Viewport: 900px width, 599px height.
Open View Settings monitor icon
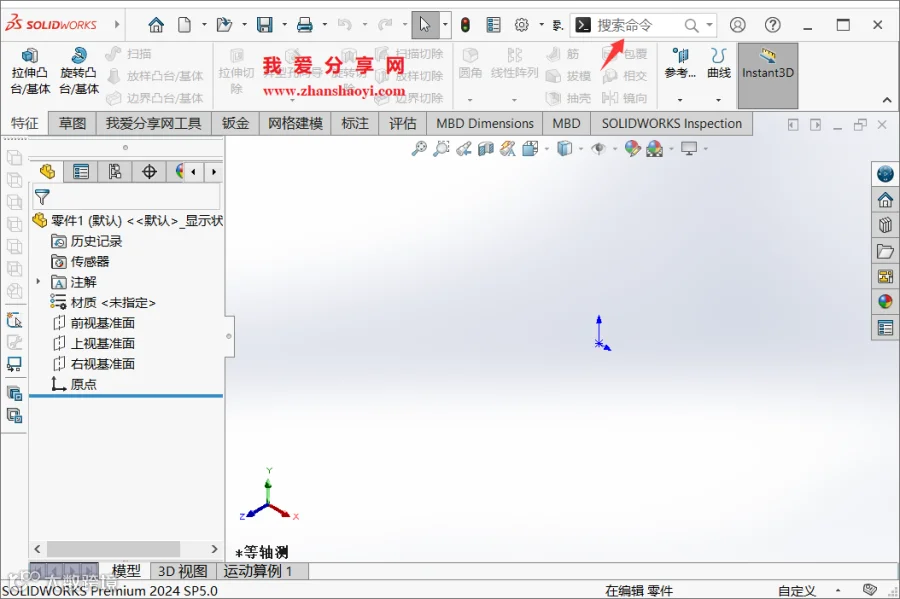point(689,149)
